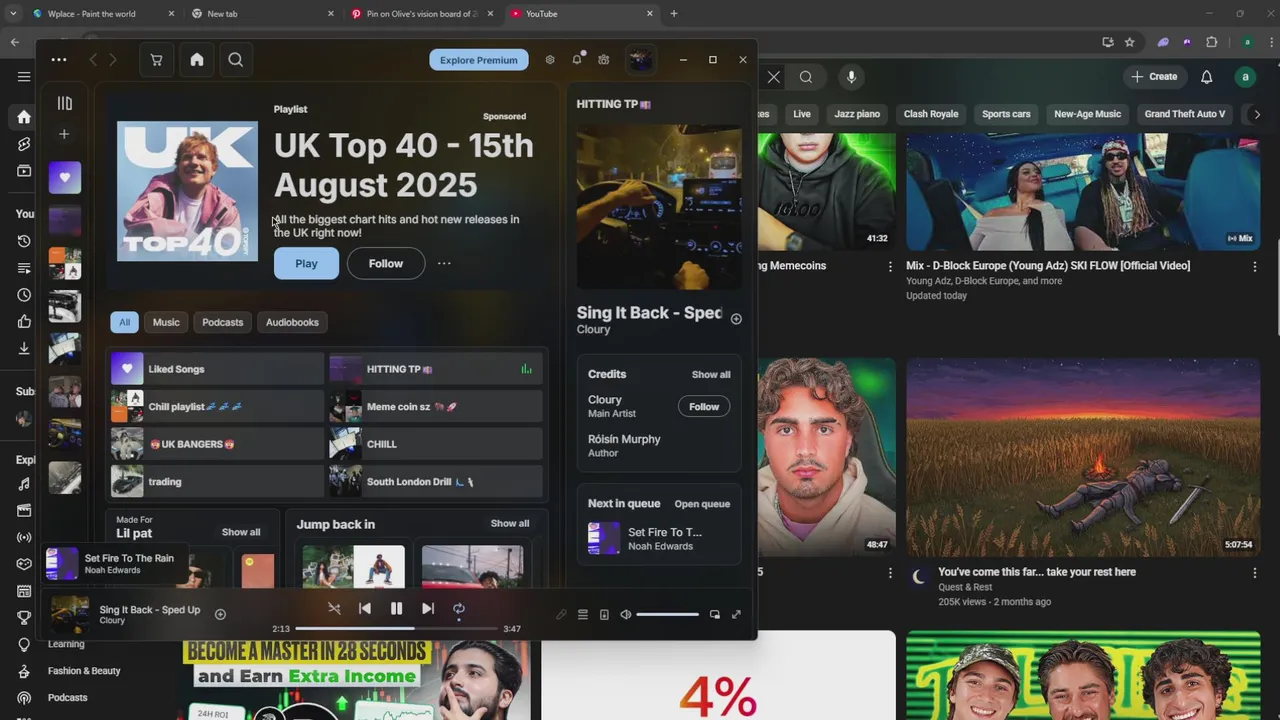Viewport: 1280px width, 720px height.
Task: Open UK BANGERS playlist tile
Action: (217, 444)
